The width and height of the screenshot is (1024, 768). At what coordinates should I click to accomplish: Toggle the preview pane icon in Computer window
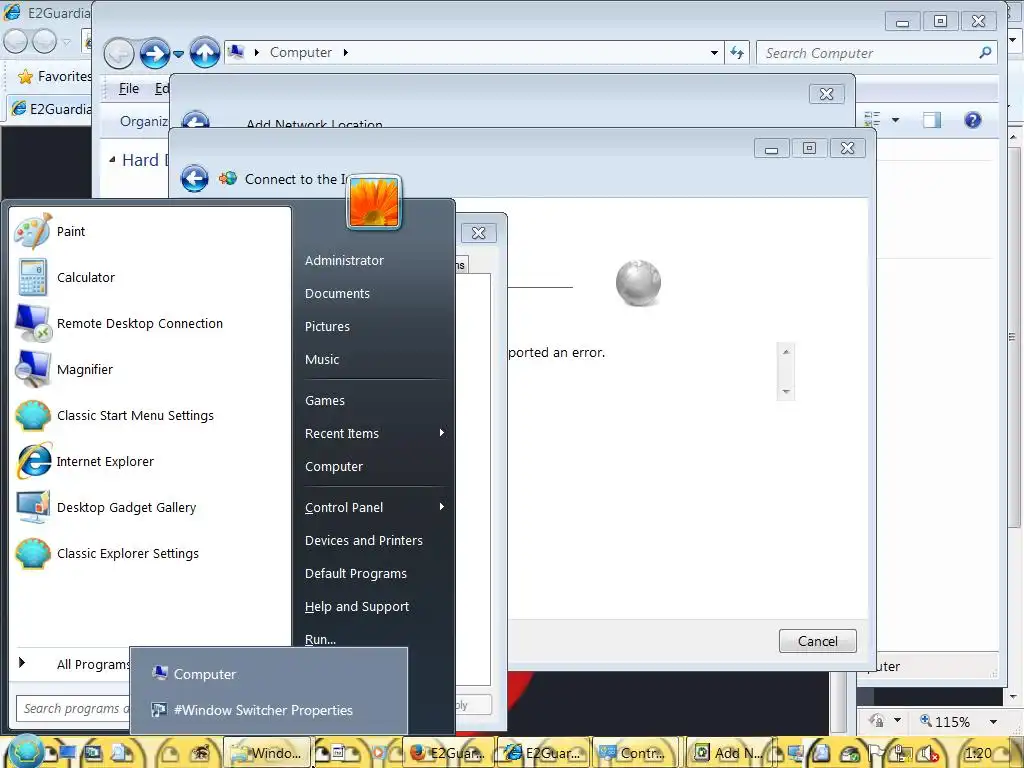932,120
